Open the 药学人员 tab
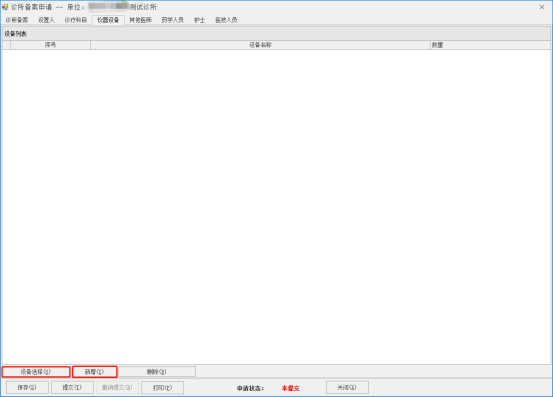 [x=173, y=20]
